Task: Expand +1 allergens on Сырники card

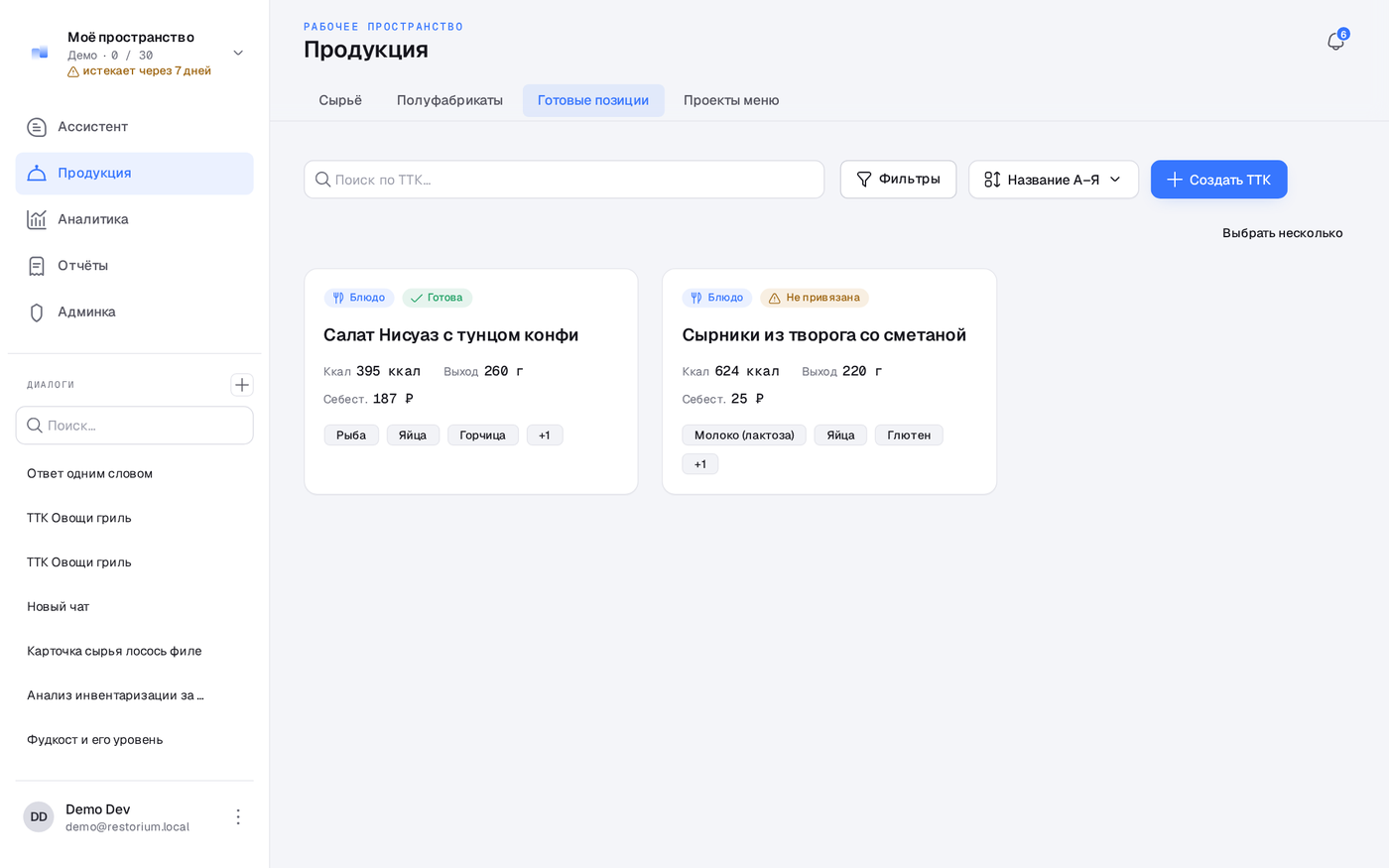Action: point(700,464)
